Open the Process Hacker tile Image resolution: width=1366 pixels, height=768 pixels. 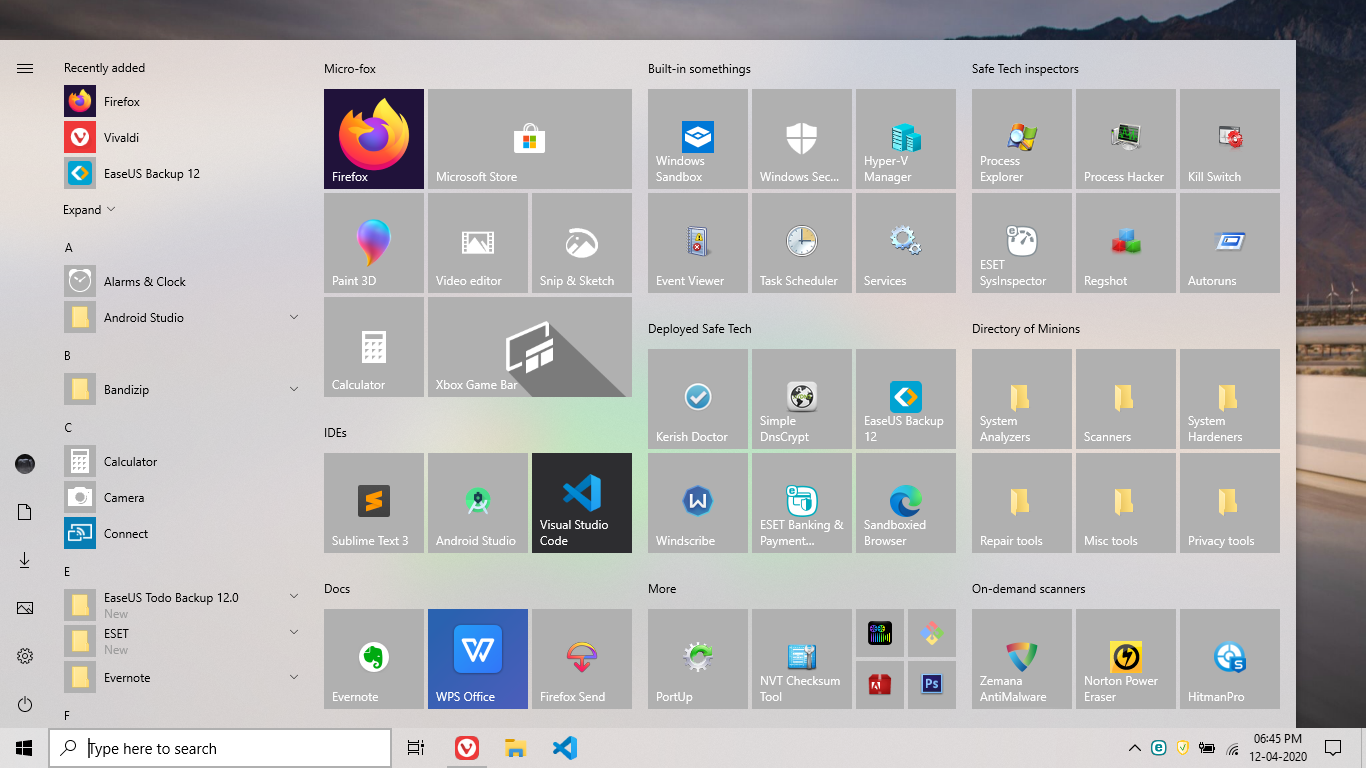1126,139
